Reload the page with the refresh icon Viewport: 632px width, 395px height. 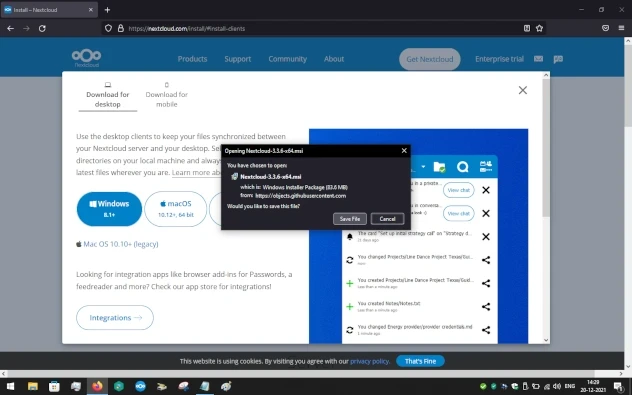[x=42, y=28]
